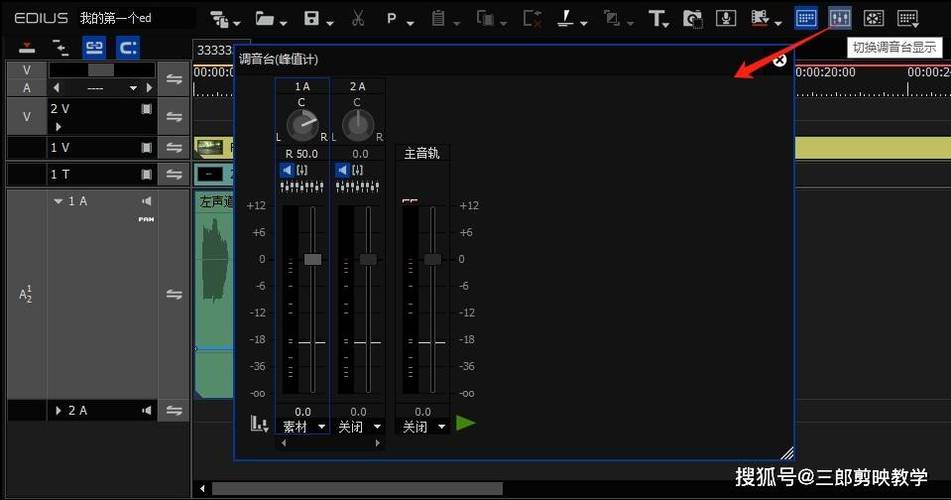The height and width of the screenshot is (500, 951).
Task: Click the 2 A pan knob in mixer
Action: (x=358, y=126)
